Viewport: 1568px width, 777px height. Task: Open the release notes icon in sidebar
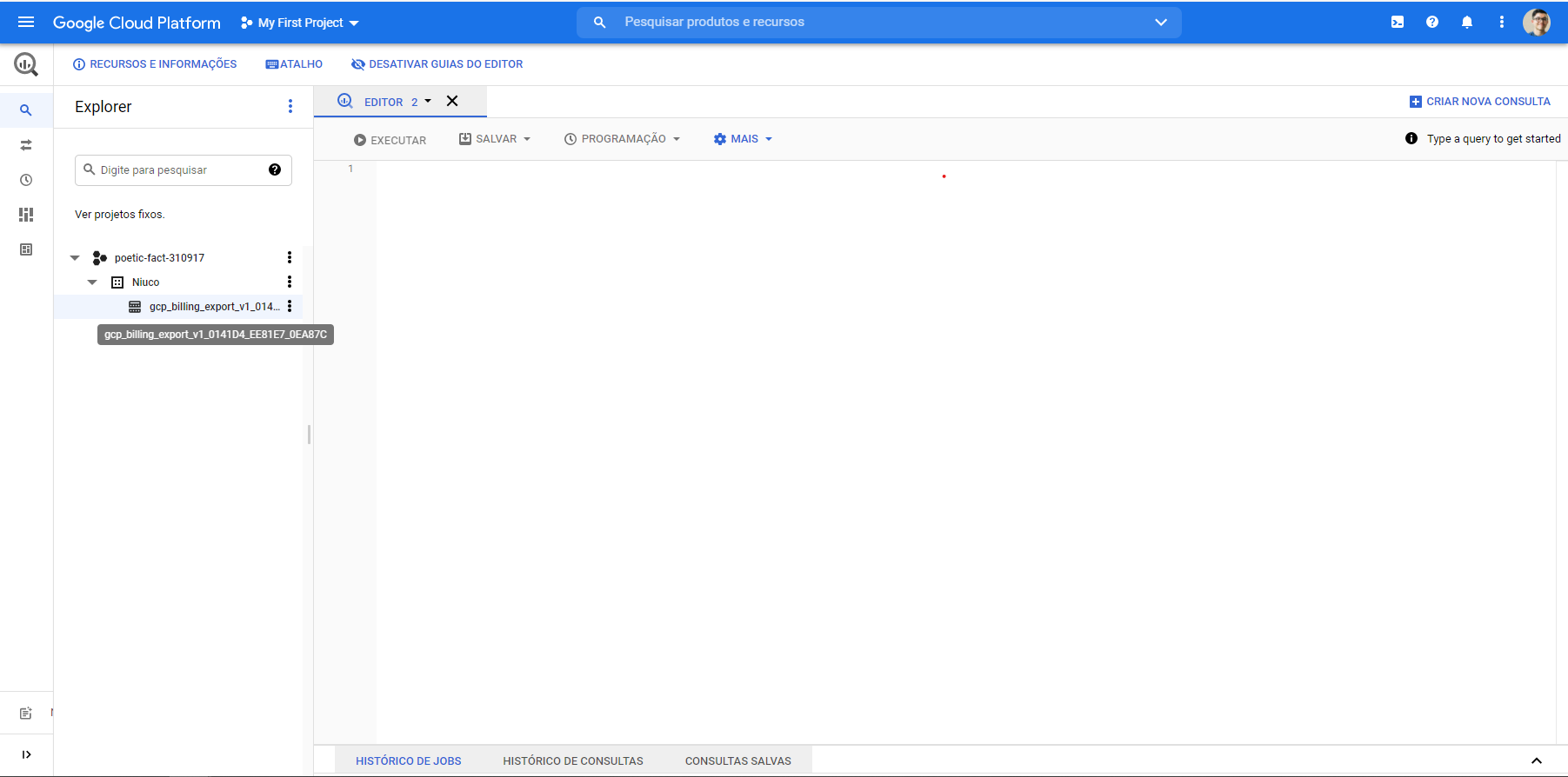point(26,714)
